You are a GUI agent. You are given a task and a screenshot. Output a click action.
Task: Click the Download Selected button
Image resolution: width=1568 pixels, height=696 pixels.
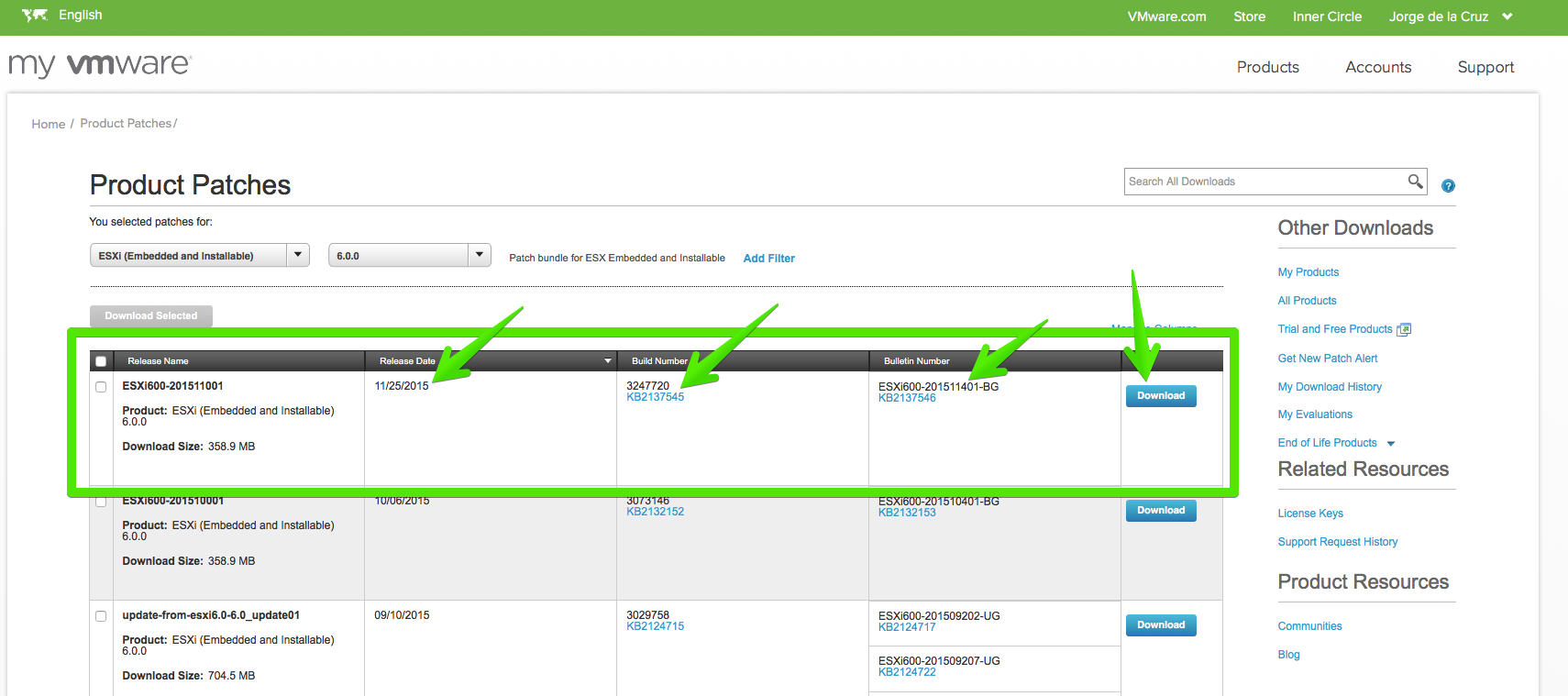pyautogui.click(x=151, y=316)
